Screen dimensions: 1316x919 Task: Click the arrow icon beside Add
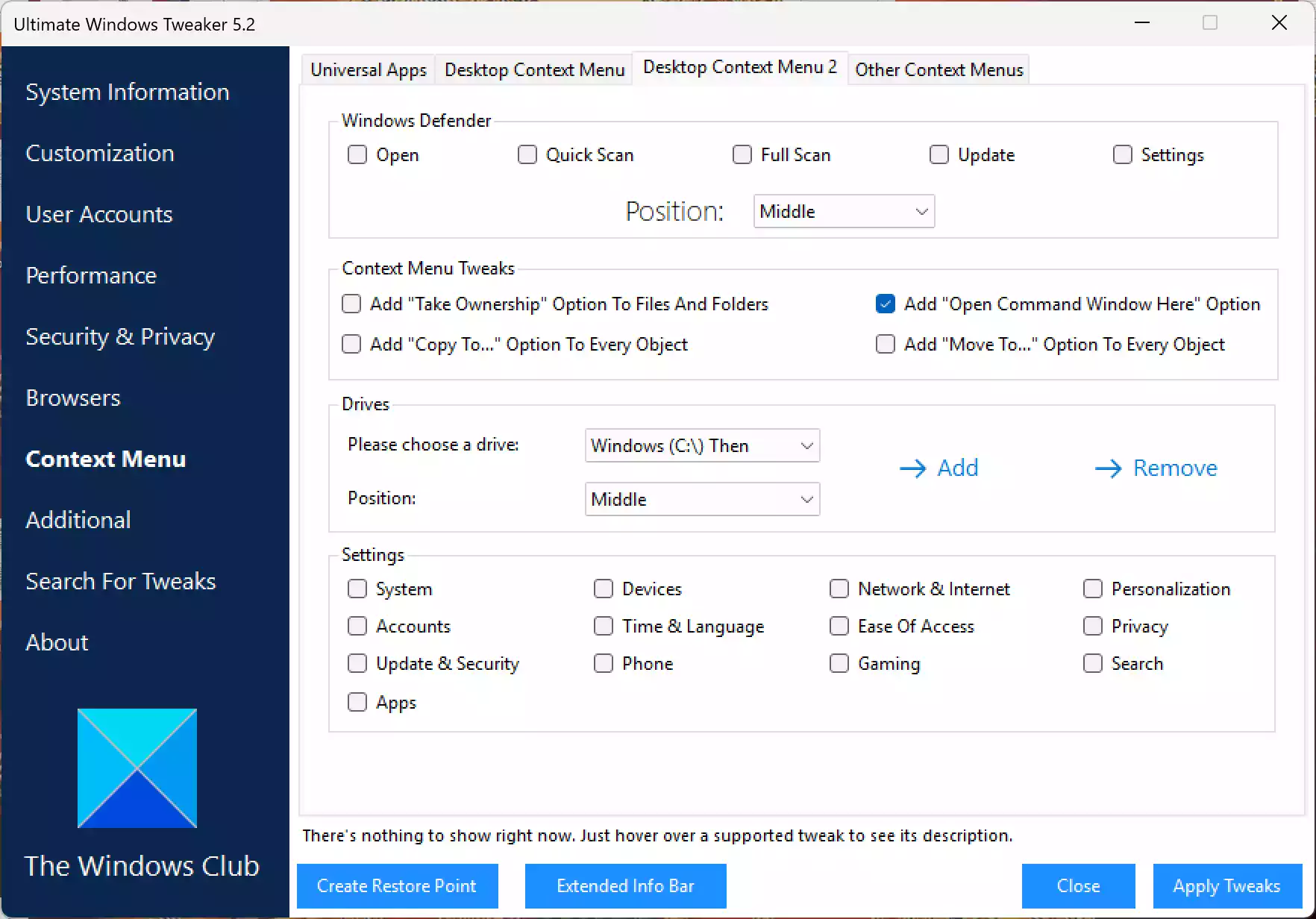(912, 468)
